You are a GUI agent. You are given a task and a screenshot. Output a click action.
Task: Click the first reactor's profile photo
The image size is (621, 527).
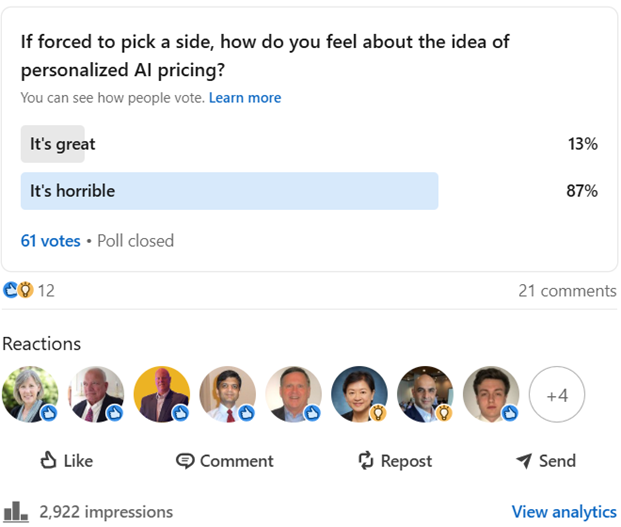click(x=30, y=394)
